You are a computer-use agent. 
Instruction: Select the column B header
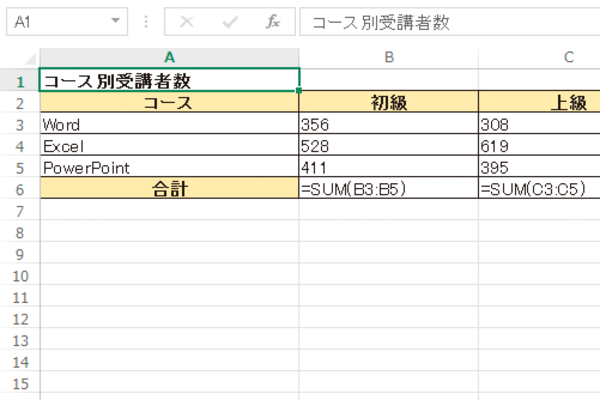coord(389,58)
